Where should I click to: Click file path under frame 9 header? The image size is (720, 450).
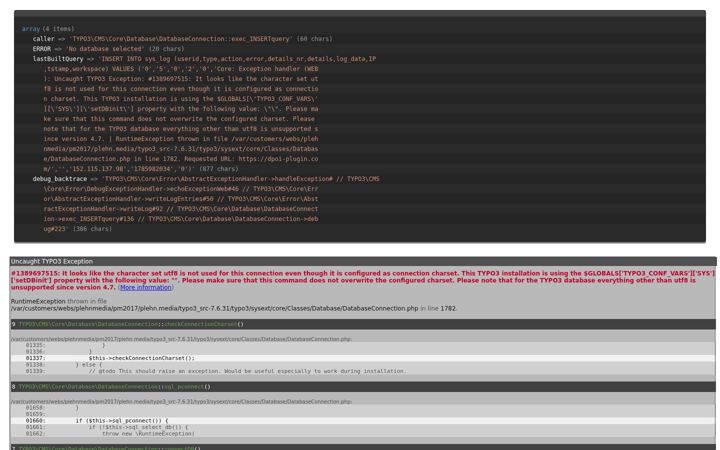pos(181,339)
